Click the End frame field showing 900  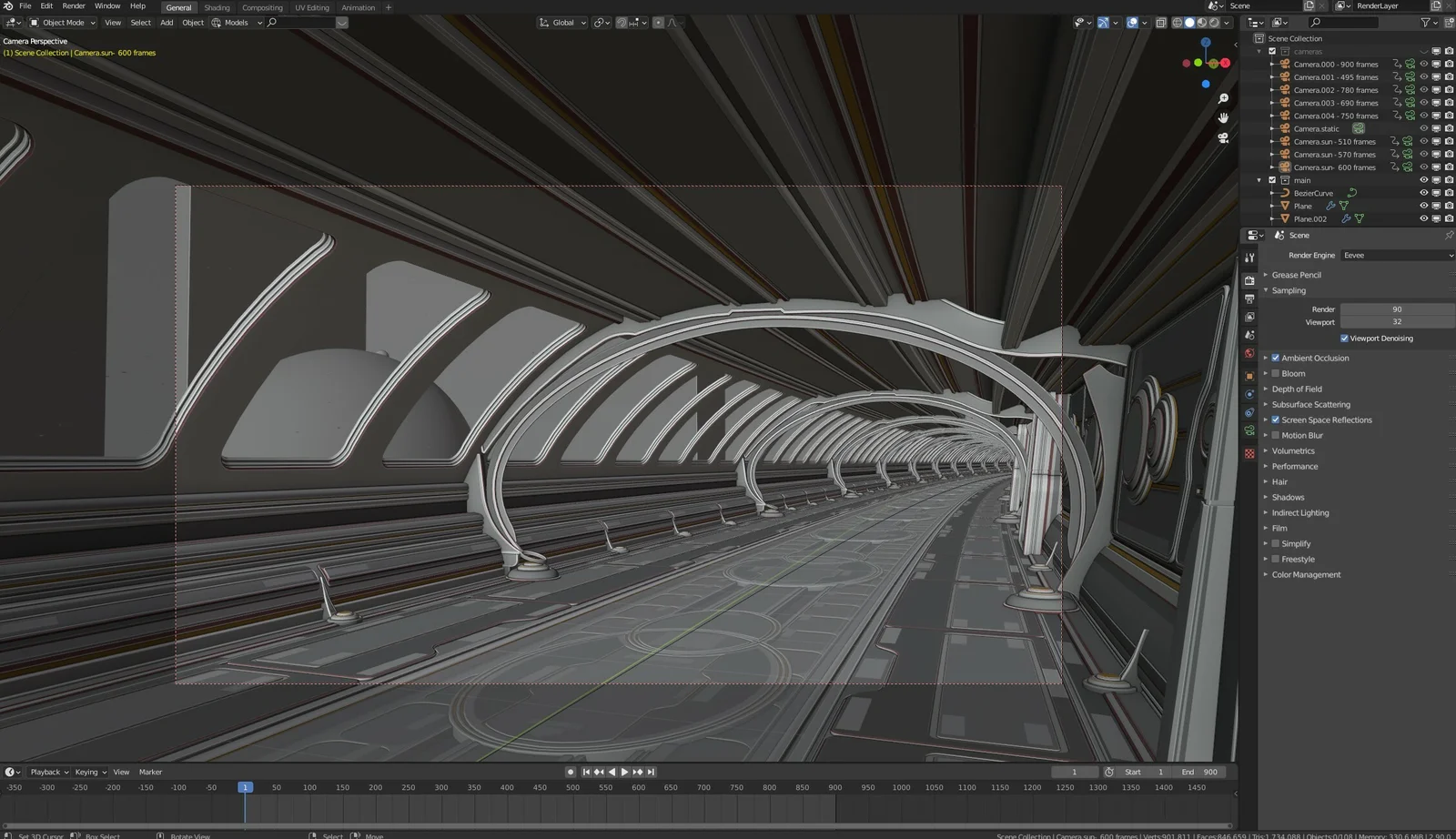pyautogui.click(x=1201, y=772)
